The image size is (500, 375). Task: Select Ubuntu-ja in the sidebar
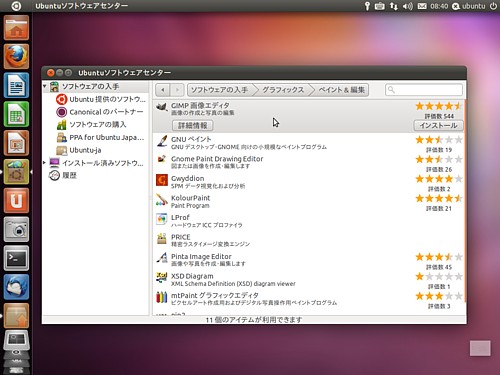pos(79,150)
